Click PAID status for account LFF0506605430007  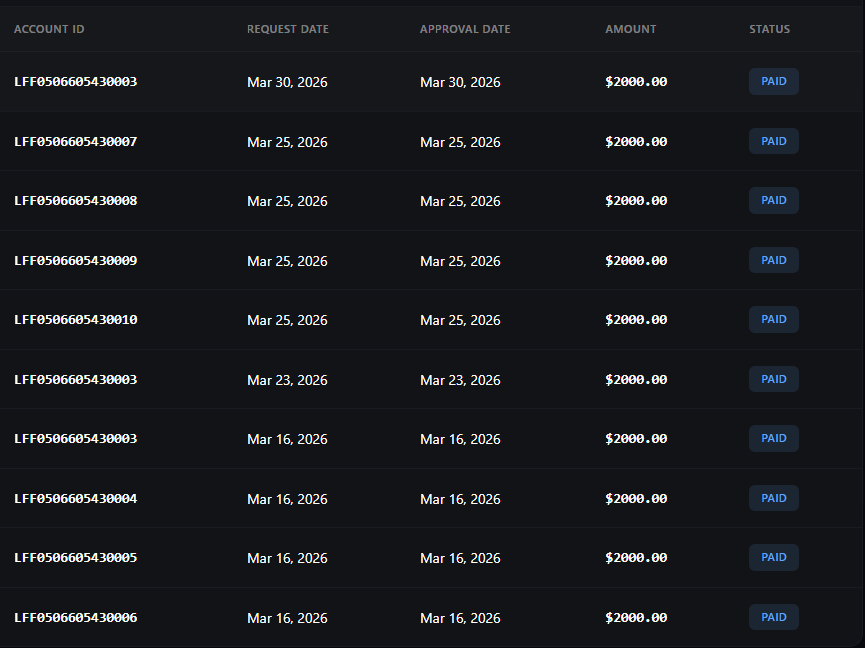(773, 141)
